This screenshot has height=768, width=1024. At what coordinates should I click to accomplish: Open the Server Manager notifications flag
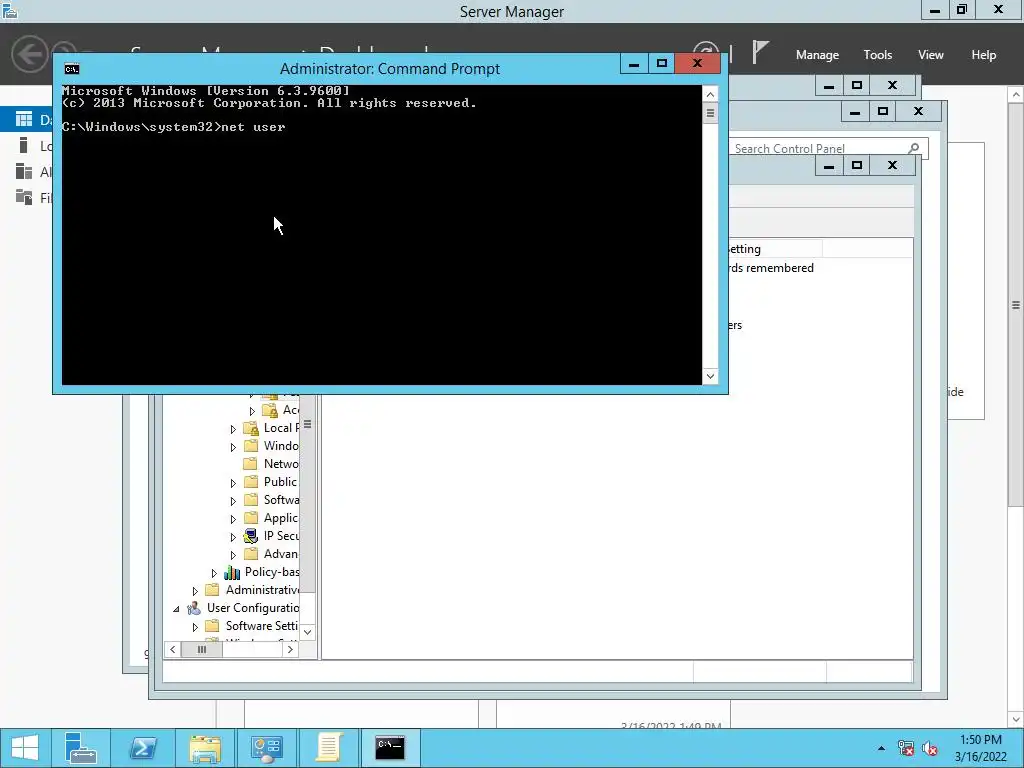(760, 52)
